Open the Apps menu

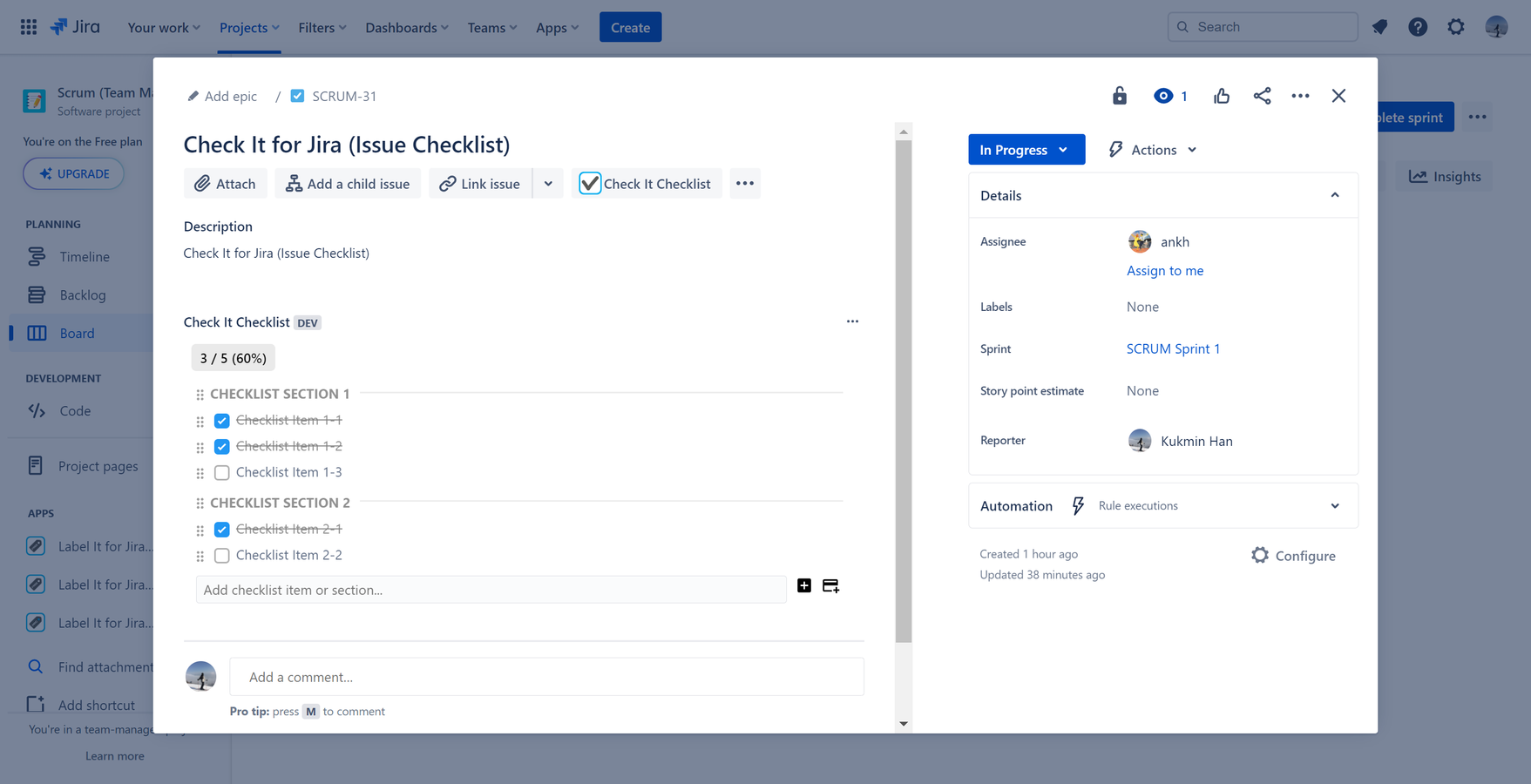(558, 27)
